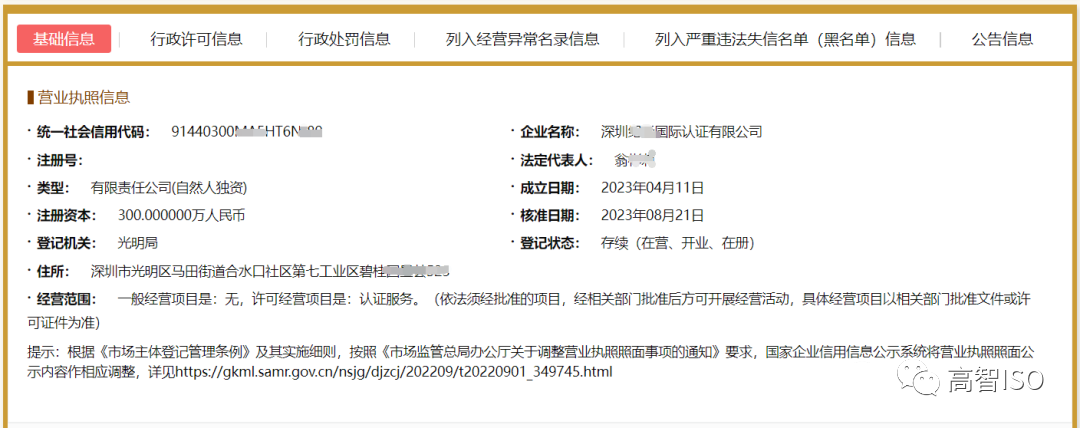Image resolution: width=1080 pixels, height=428 pixels.
Task: Click the 提示 notice paragraph
Action: 530,362
